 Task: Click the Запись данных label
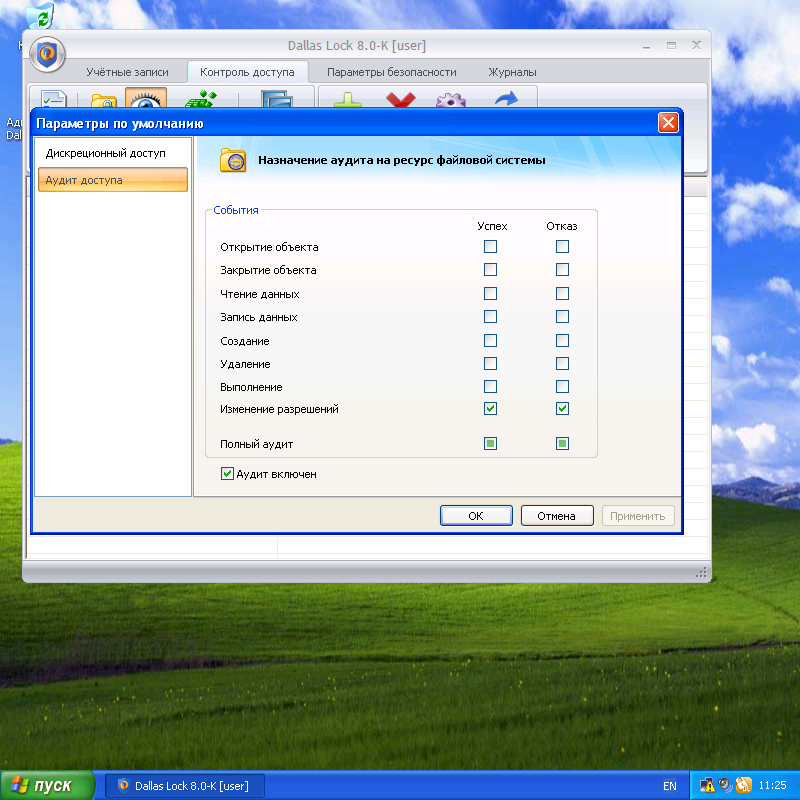point(259,317)
